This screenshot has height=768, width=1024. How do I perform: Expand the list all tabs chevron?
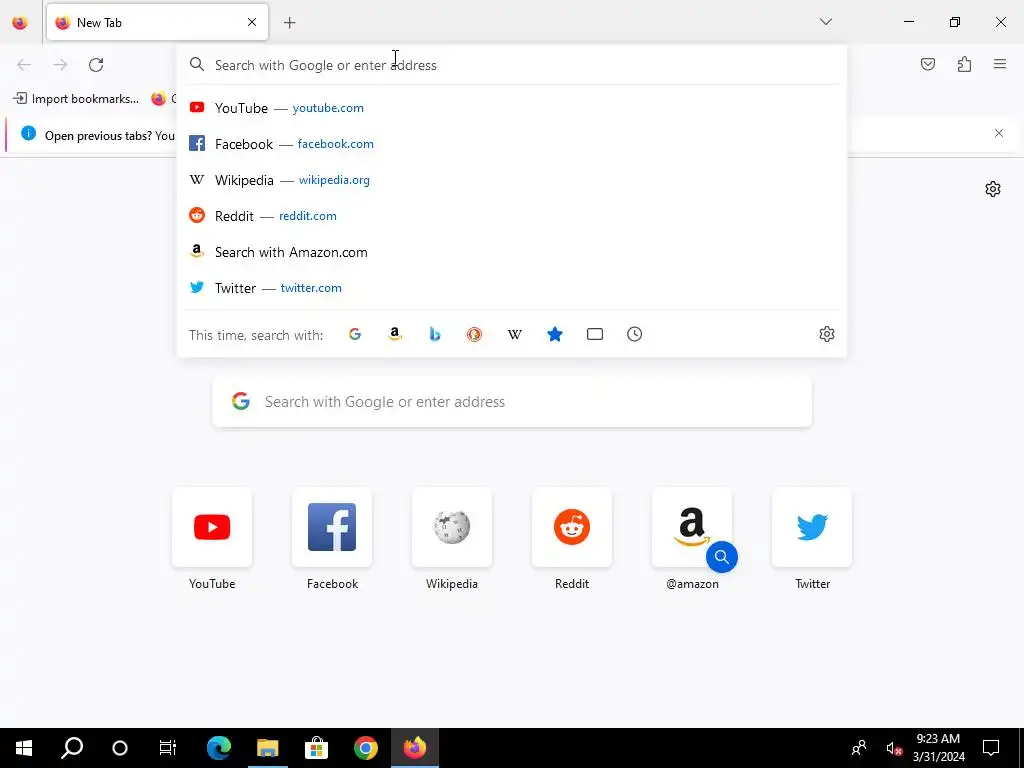(825, 22)
